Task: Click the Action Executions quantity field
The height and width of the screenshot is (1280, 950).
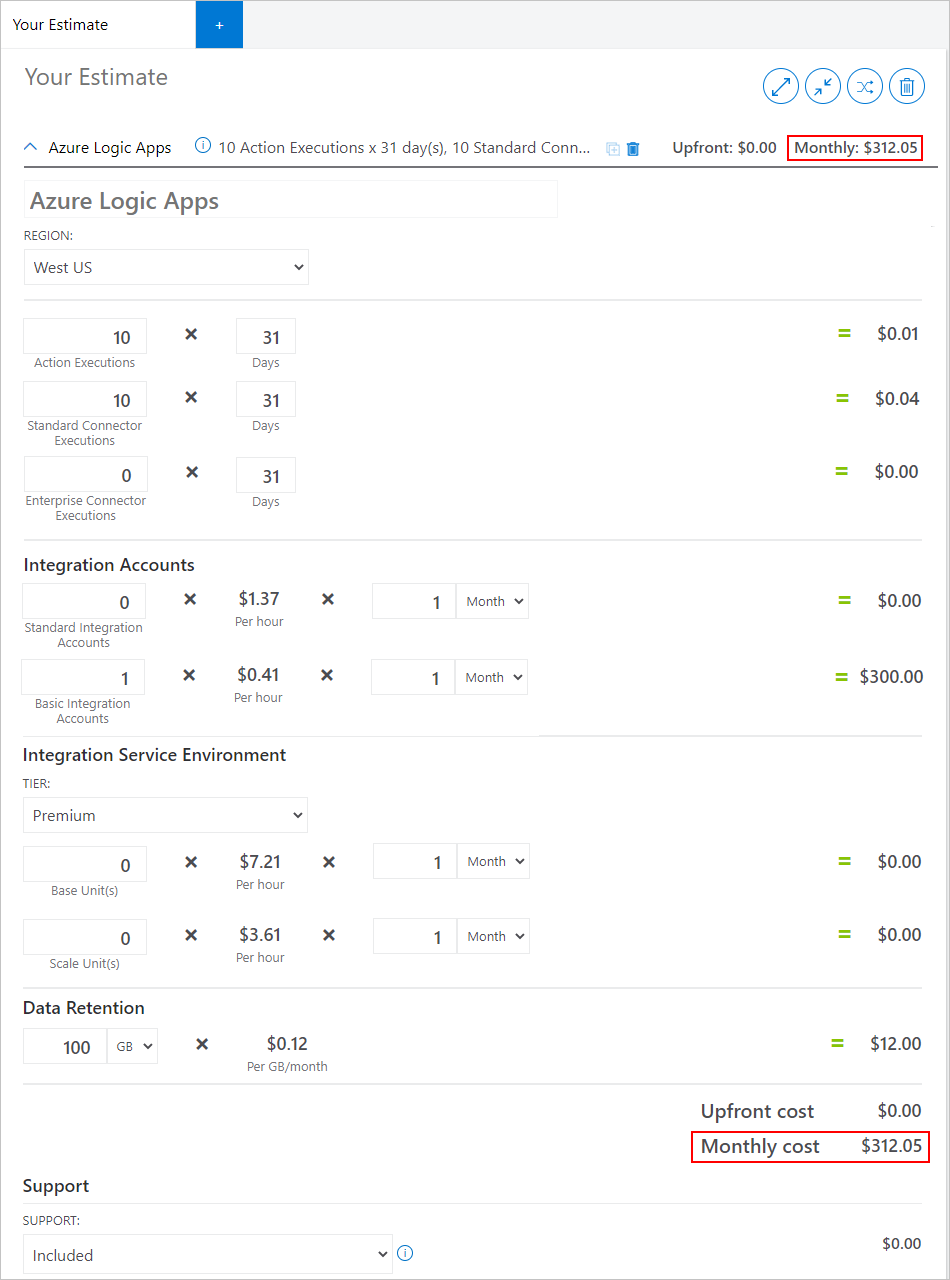Action: pos(84,337)
